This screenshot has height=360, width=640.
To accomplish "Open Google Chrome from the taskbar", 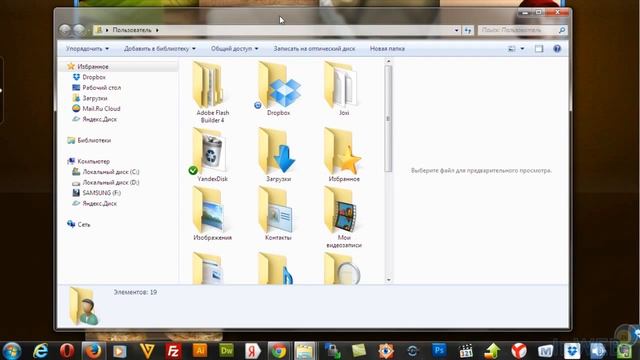I will (x=279, y=351).
